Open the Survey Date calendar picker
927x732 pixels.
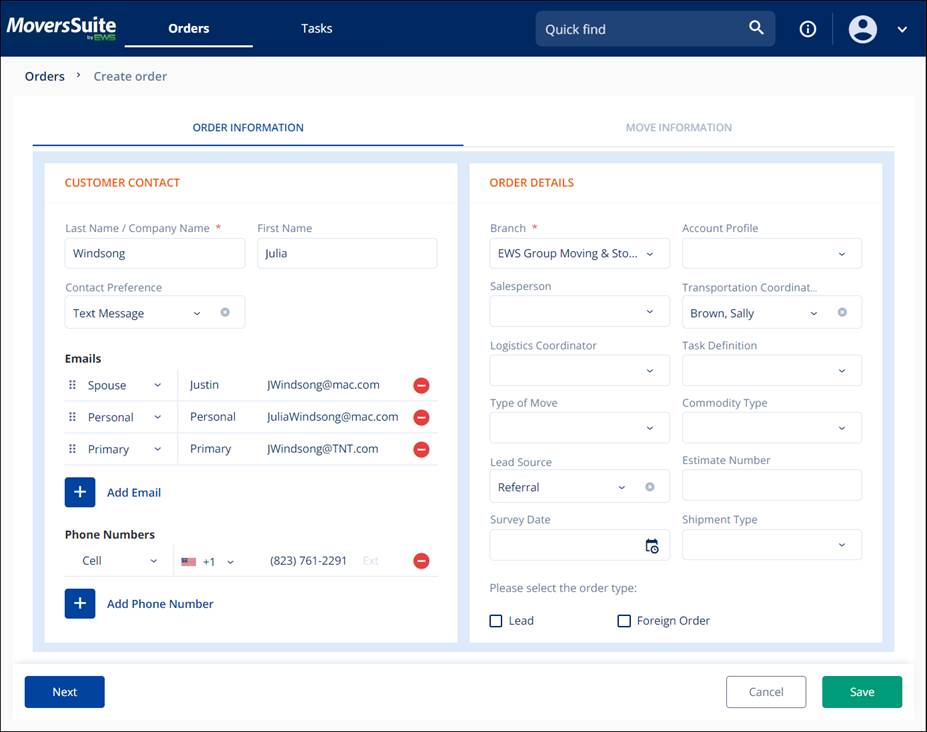tap(653, 547)
